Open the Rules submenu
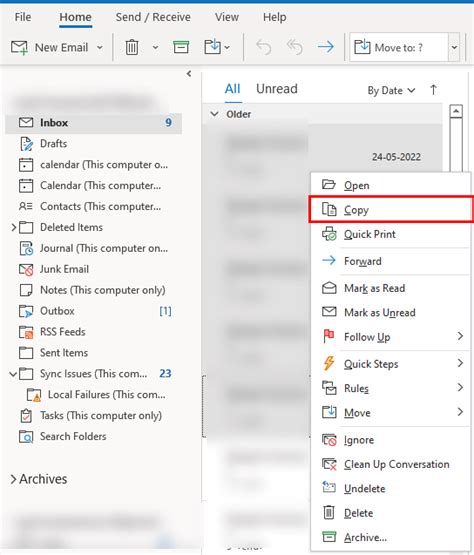This screenshot has width=474, height=555. click(390, 388)
